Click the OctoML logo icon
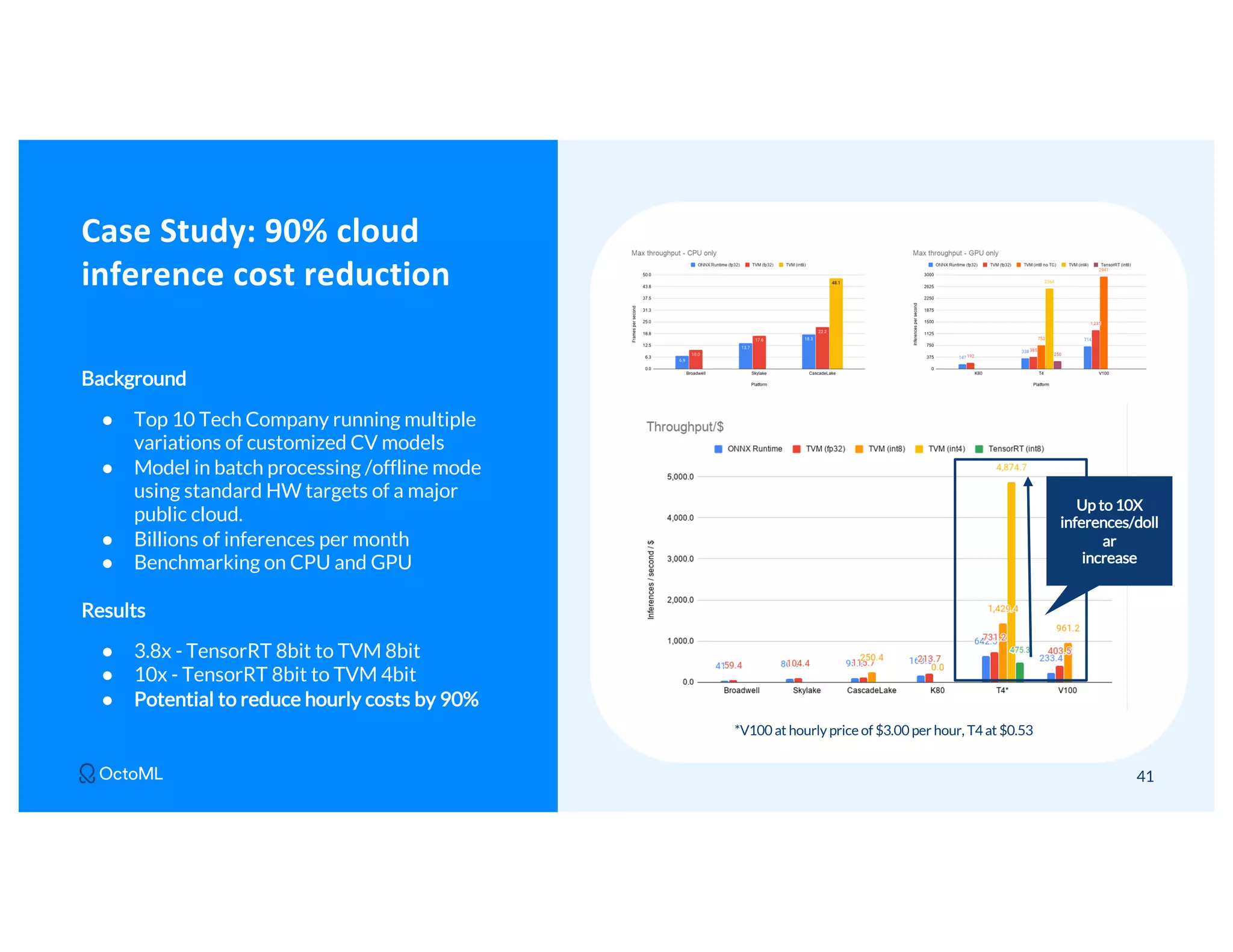Image resolution: width=1233 pixels, height=952 pixels. (87, 773)
